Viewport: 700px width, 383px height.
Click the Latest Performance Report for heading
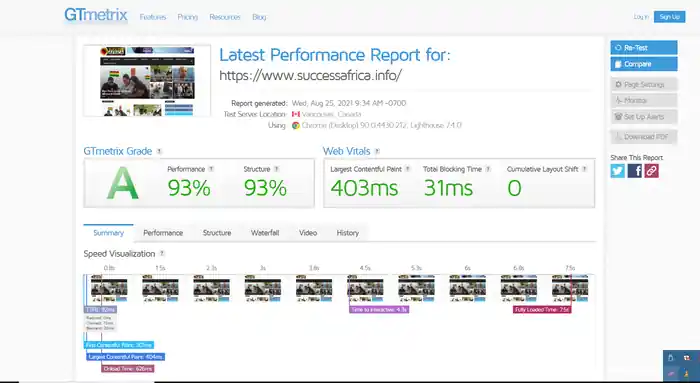pyautogui.click(x=335, y=55)
